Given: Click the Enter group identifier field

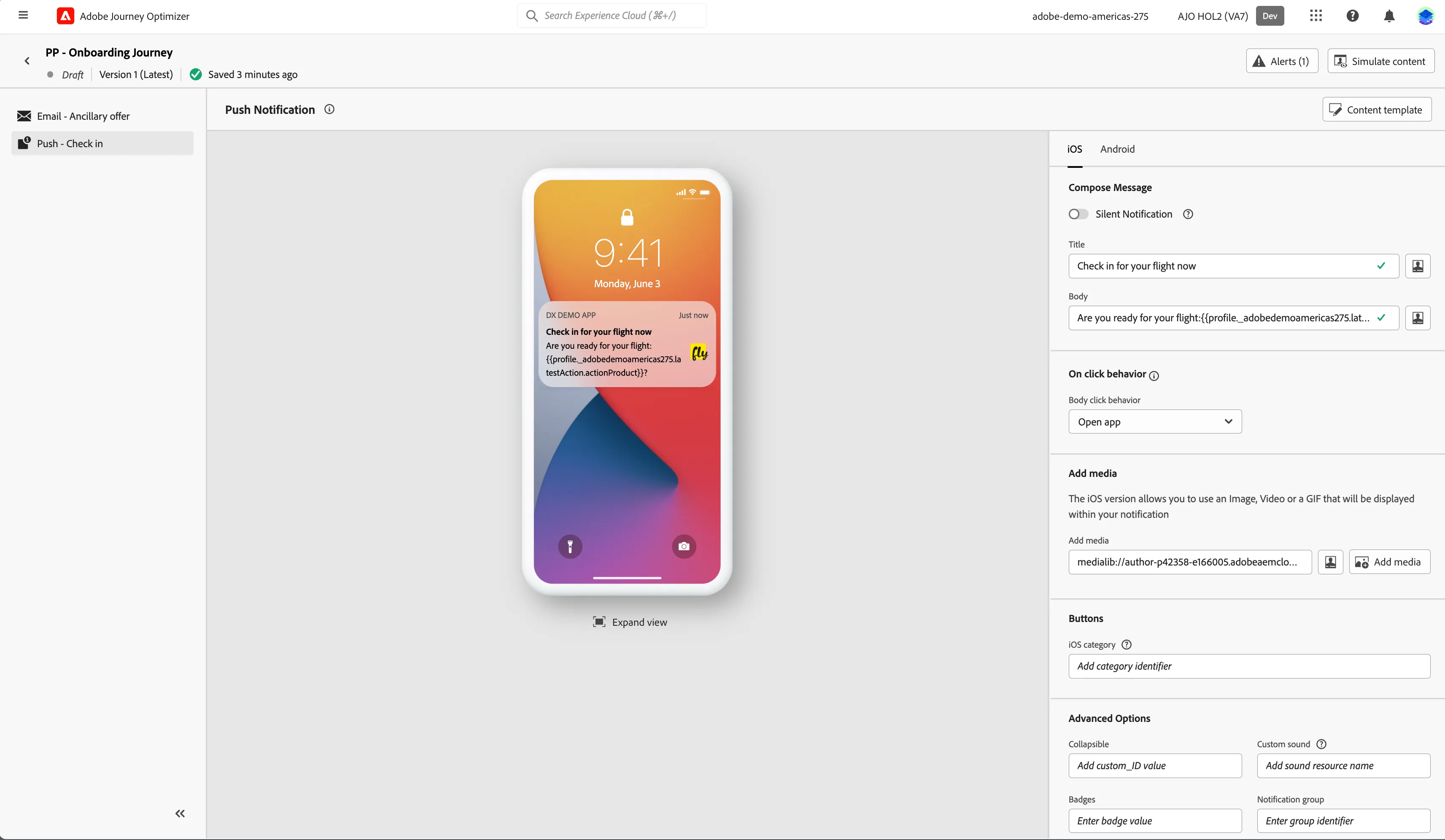Looking at the screenshot, I should (1343, 821).
